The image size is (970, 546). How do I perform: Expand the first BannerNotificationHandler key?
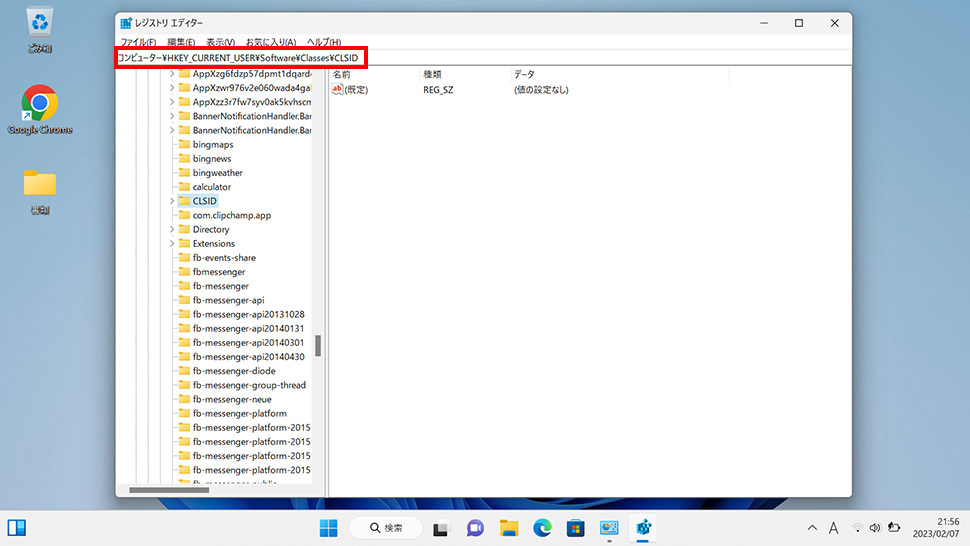[x=172, y=116]
